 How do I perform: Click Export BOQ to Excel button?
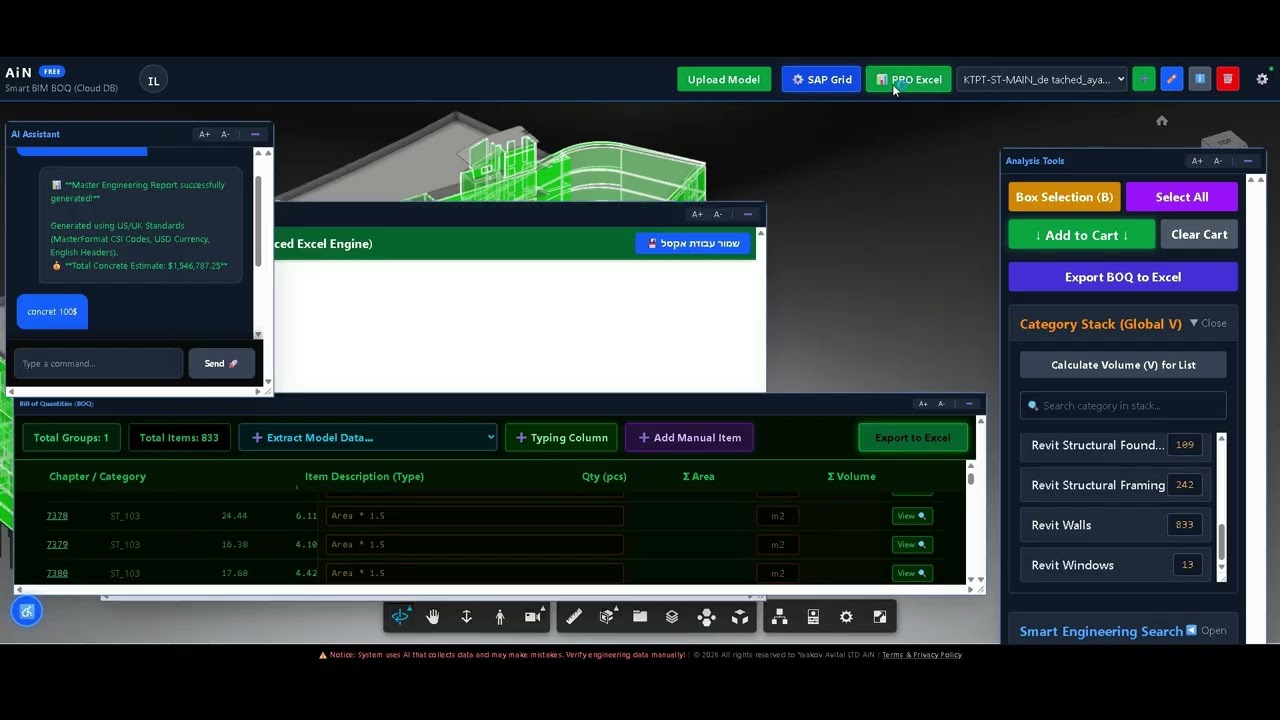pyautogui.click(x=1123, y=277)
